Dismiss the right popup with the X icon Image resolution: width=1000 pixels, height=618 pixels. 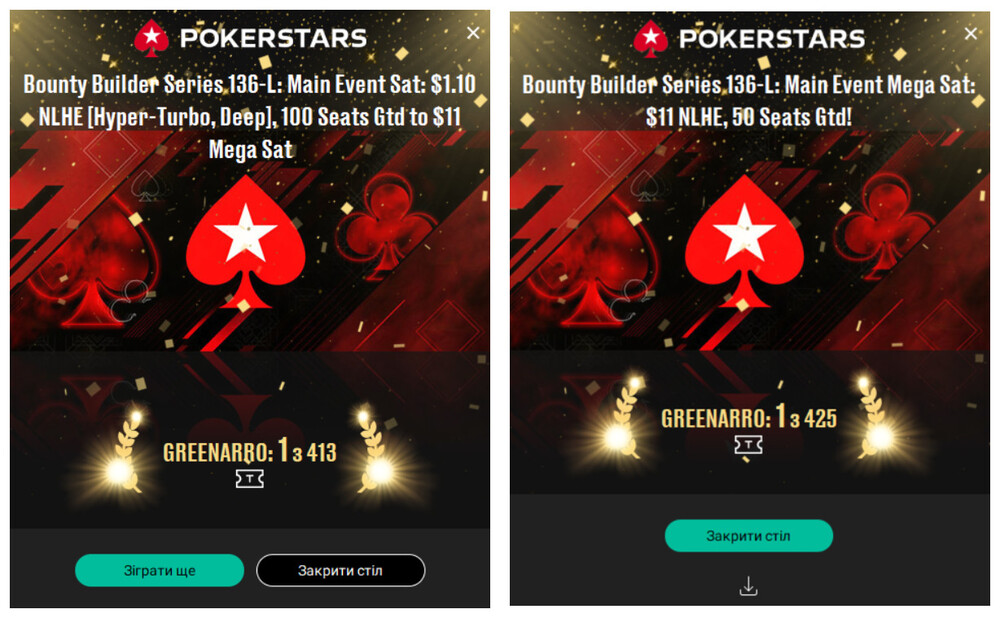(971, 33)
